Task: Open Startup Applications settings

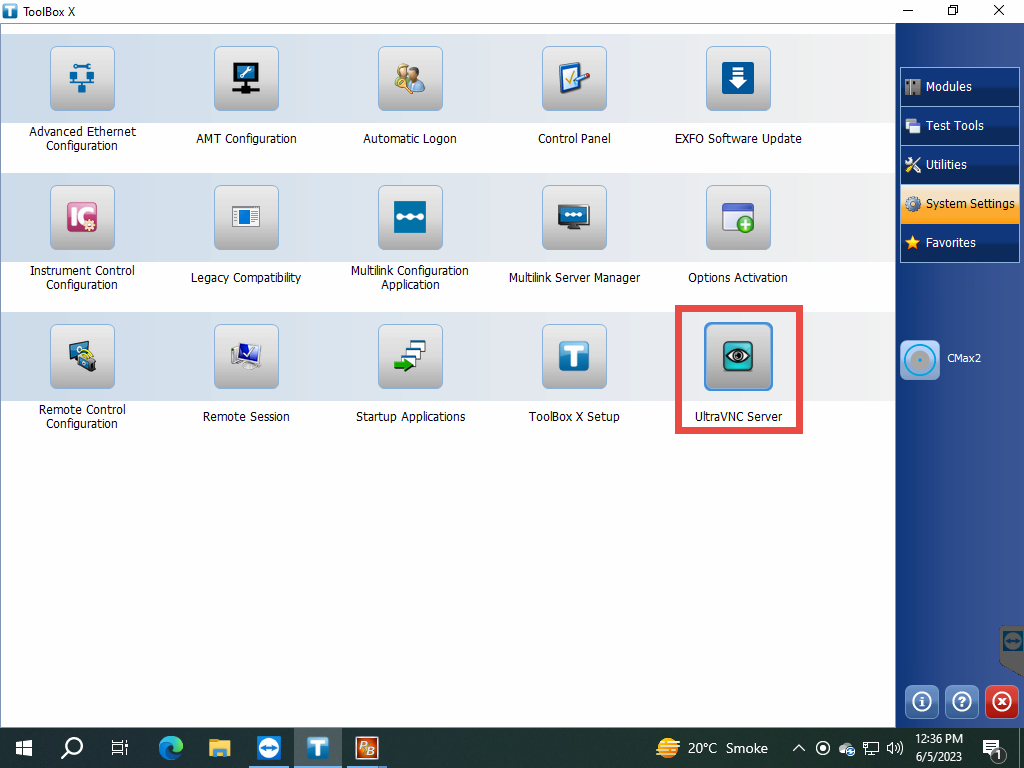Action: pyautogui.click(x=410, y=357)
